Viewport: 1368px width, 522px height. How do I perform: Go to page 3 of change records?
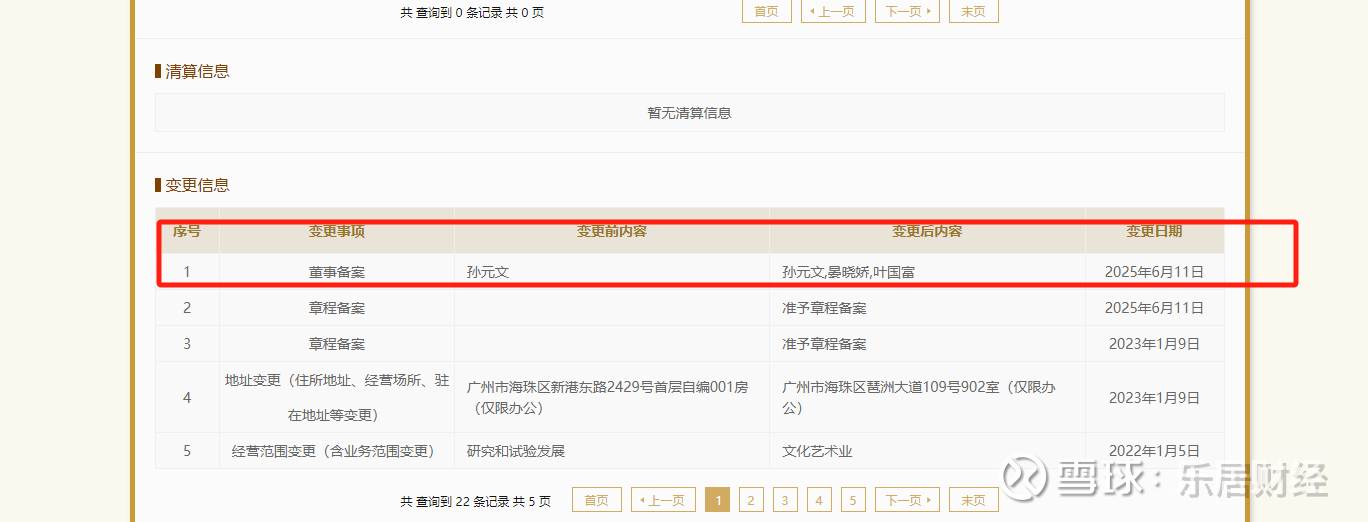tap(785, 500)
